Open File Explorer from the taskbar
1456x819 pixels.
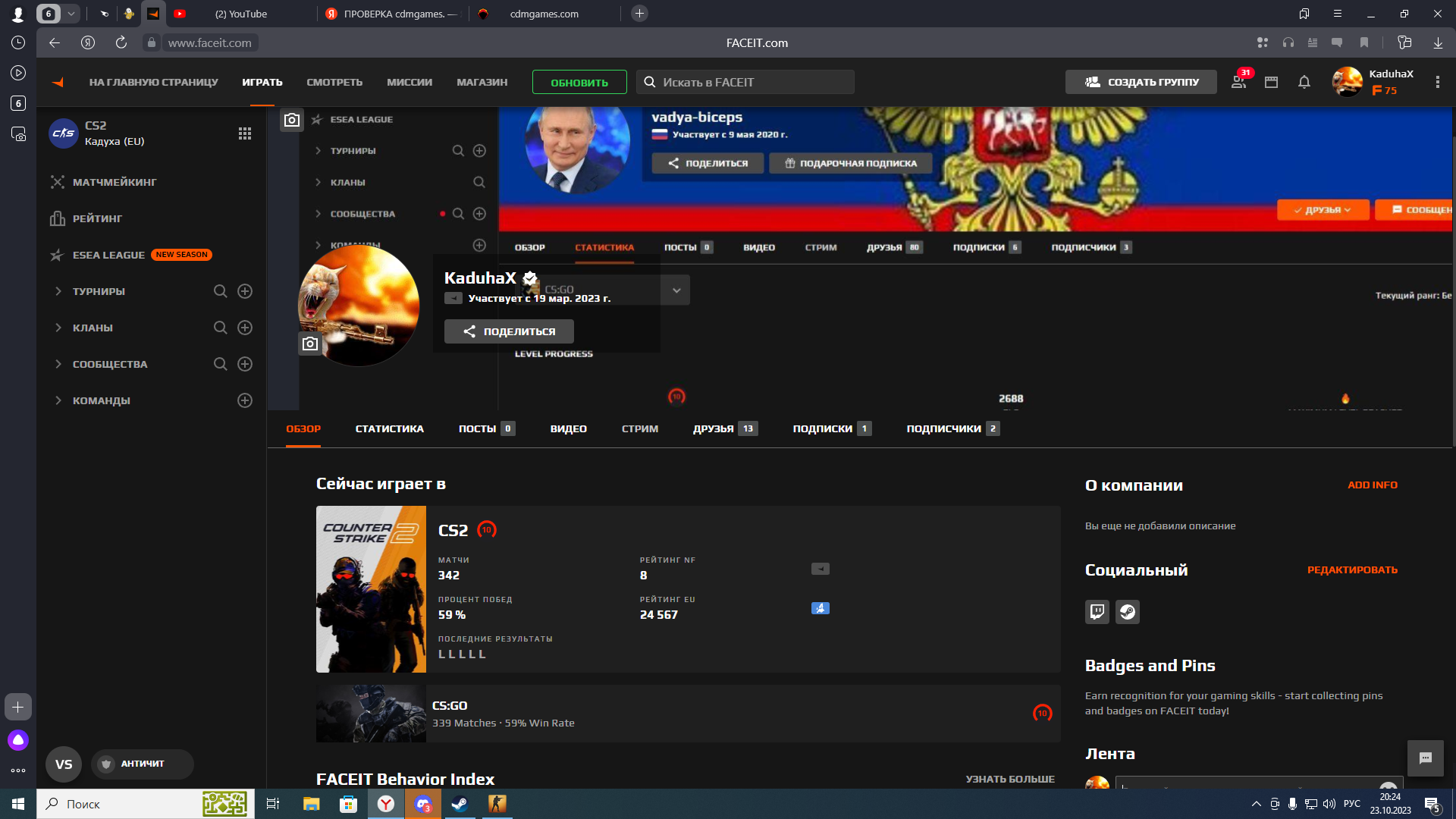[x=312, y=804]
